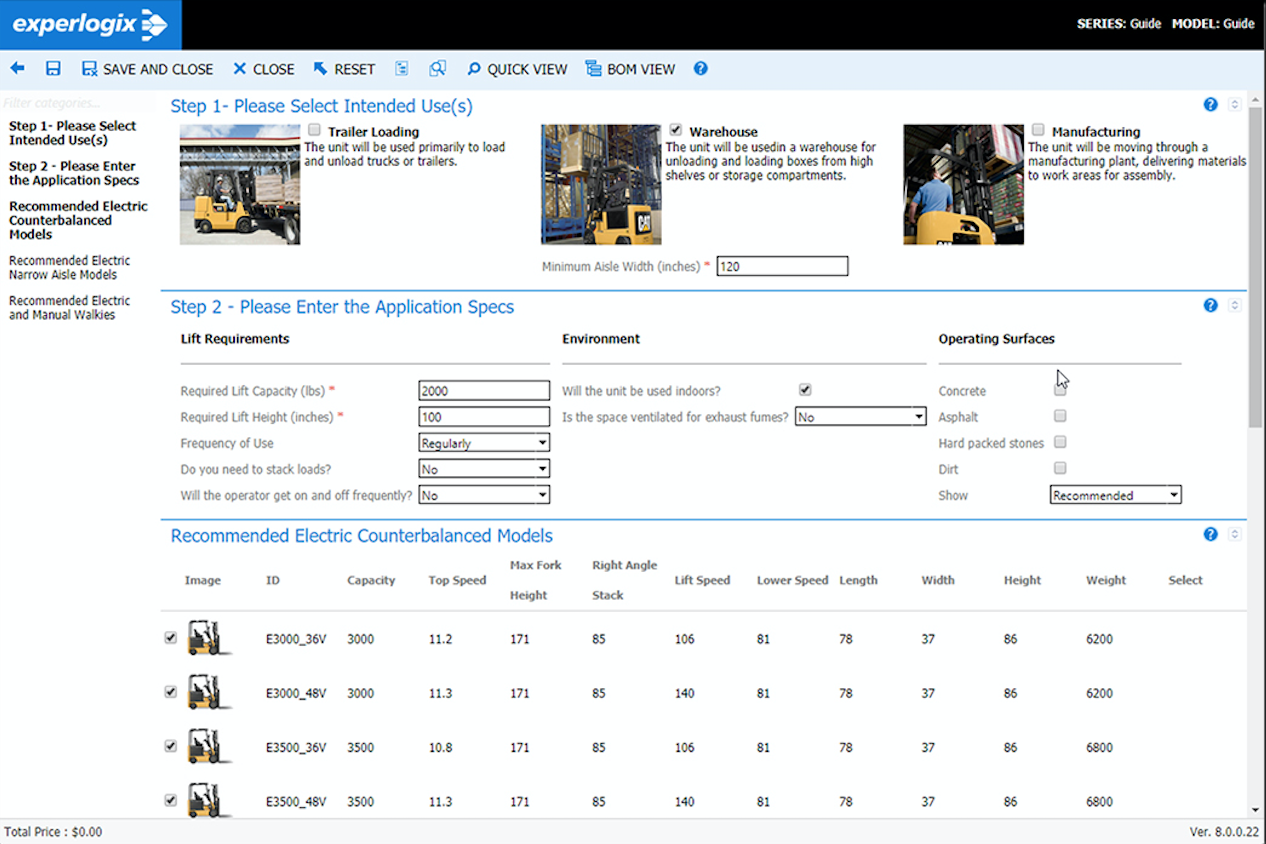1266x844 pixels.
Task: Open the Show Recommended dropdown
Action: point(1115,495)
